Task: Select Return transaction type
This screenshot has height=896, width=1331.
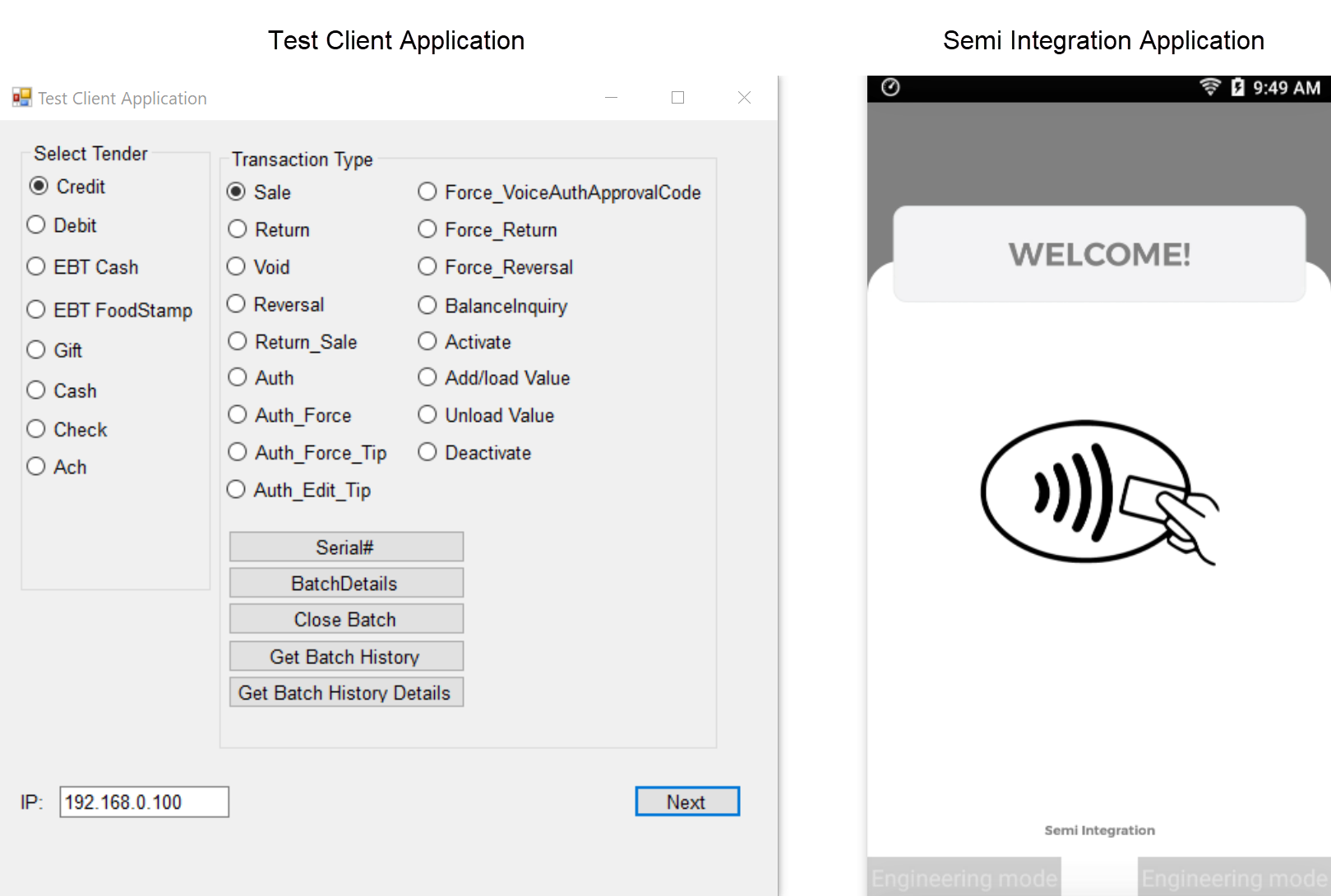Action: click(238, 229)
